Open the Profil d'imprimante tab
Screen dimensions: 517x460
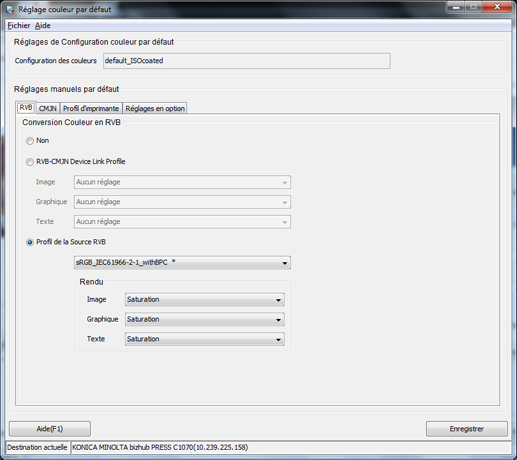click(91, 108)
